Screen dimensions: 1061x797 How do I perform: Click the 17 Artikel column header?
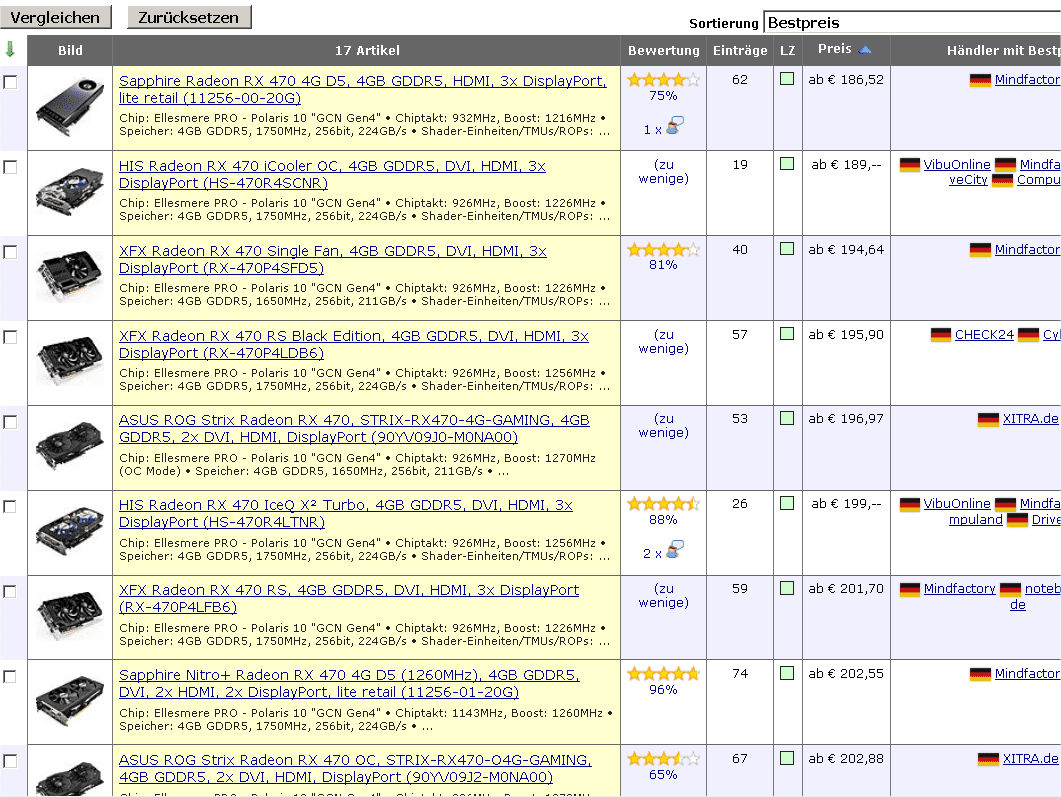pyautogui.click(x=367, y=50)
